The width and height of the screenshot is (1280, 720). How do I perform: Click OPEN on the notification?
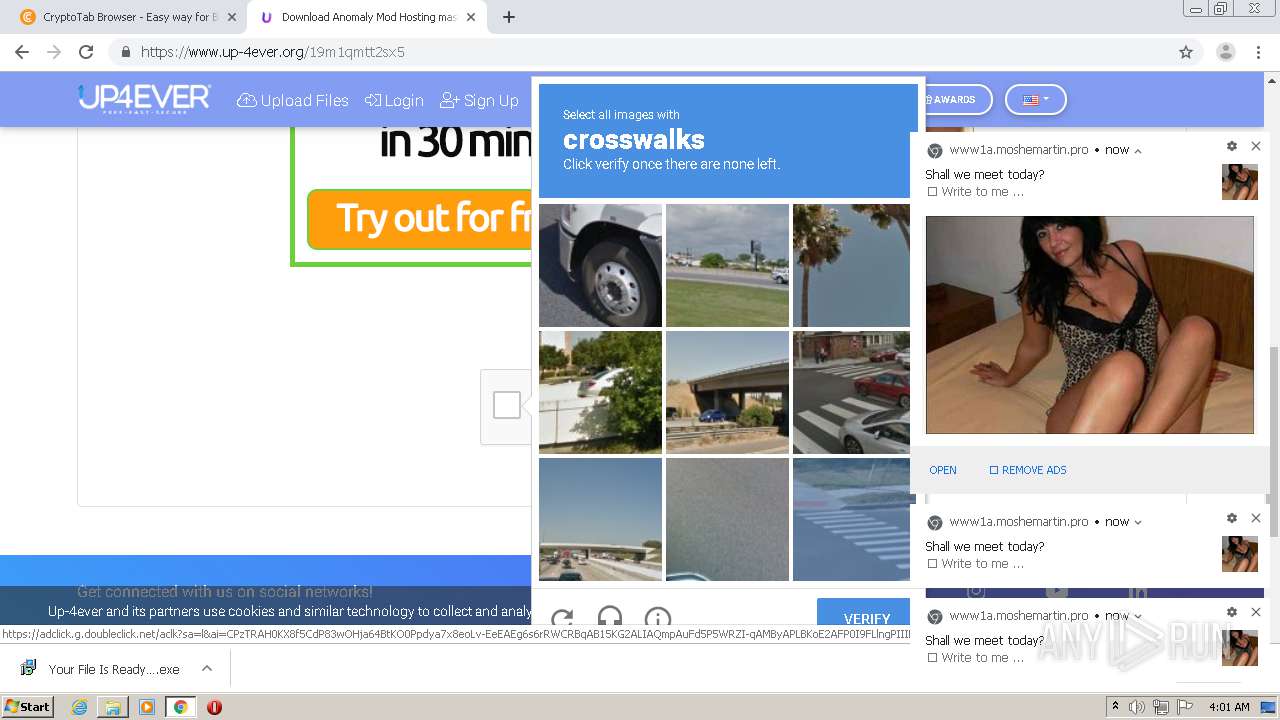coord(943,470)
